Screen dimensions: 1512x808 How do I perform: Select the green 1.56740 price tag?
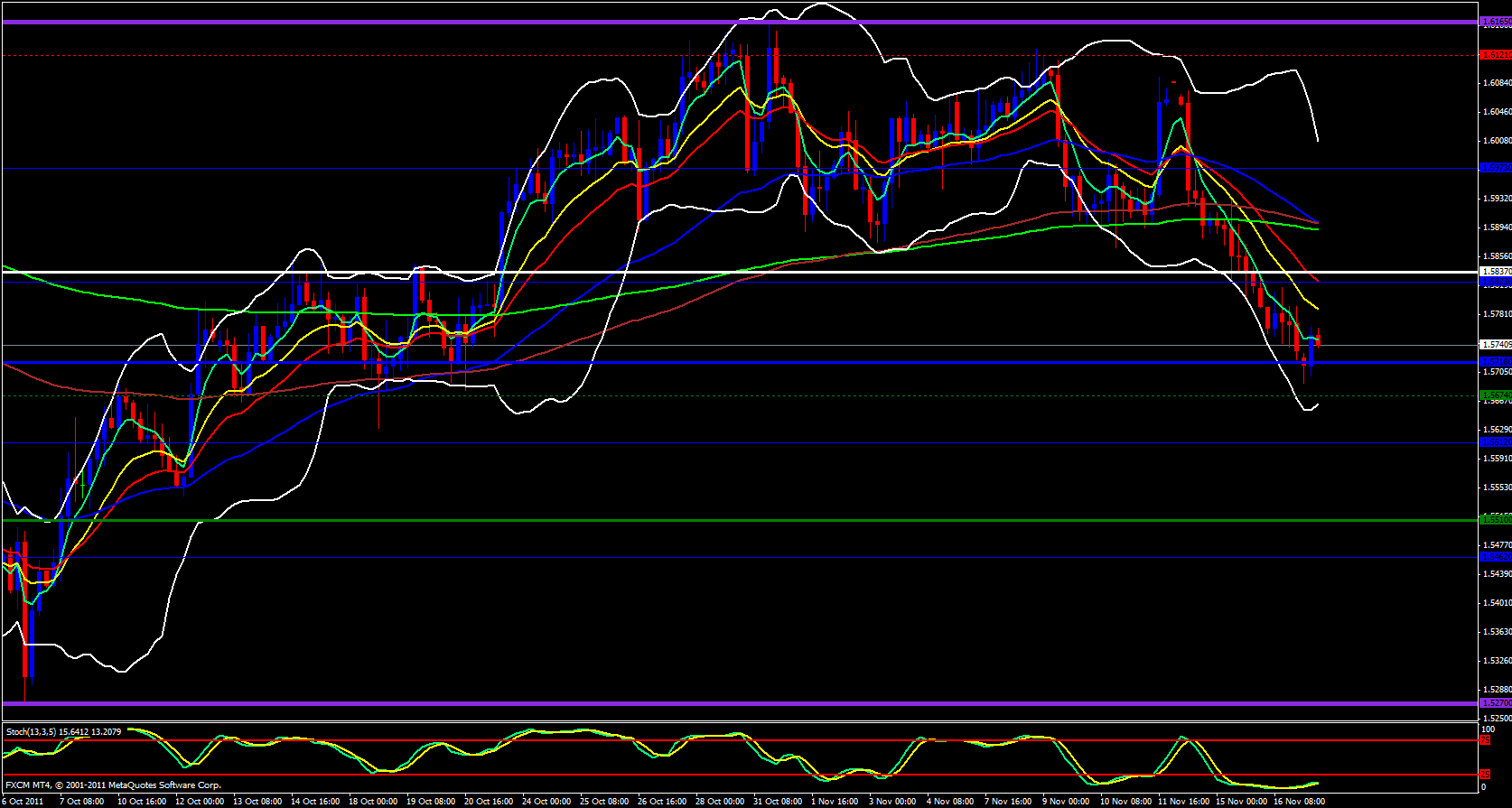coord(1495,395)
